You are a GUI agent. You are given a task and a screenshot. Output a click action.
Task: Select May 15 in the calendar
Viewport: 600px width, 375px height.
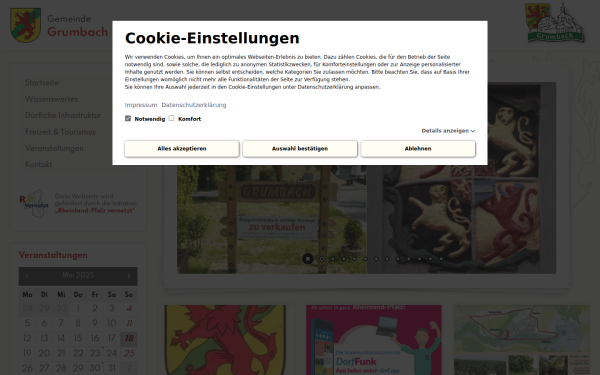click(78, 338)
